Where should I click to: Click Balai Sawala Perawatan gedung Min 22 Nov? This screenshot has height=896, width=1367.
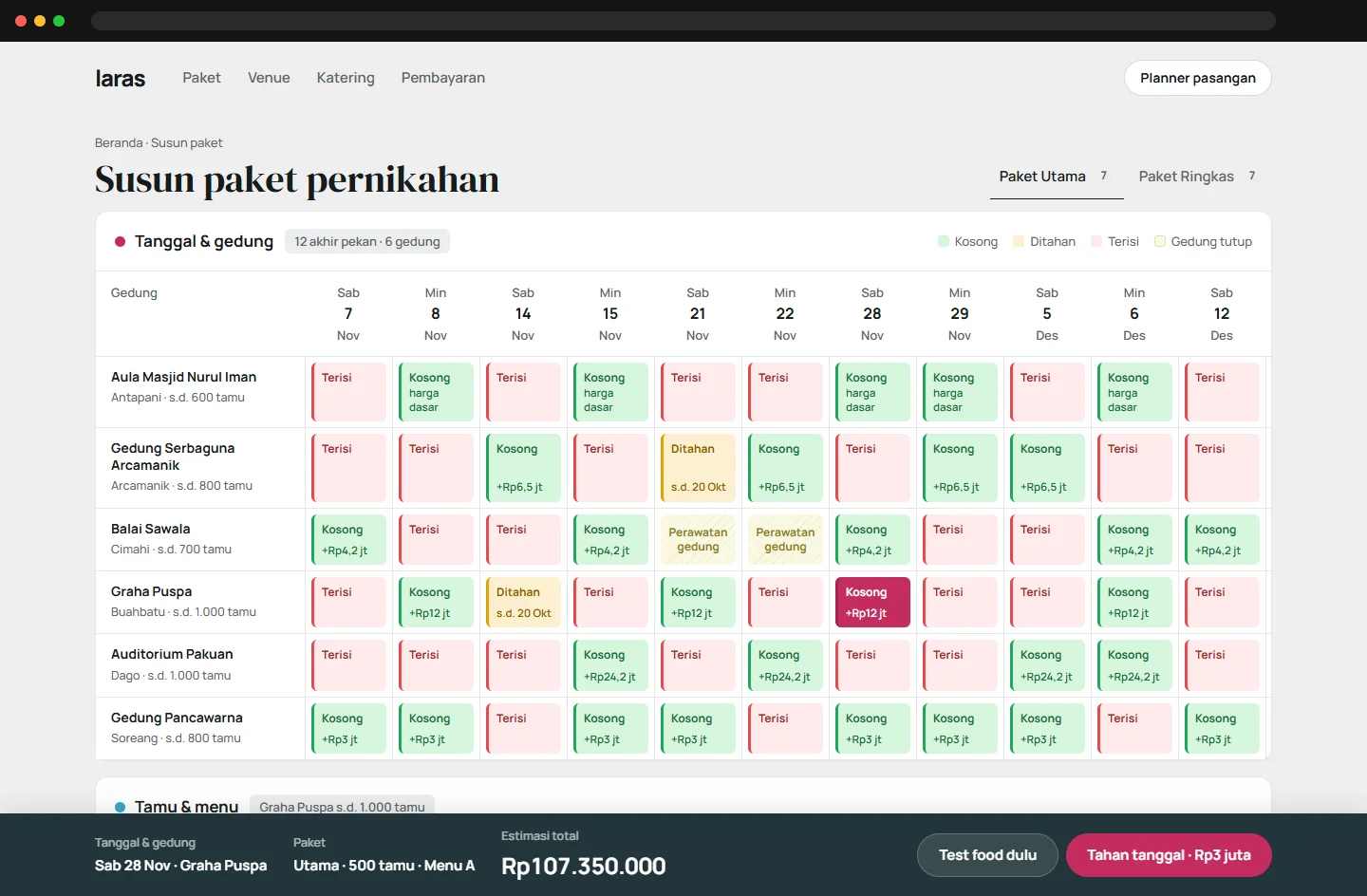(x=785, y=540)
